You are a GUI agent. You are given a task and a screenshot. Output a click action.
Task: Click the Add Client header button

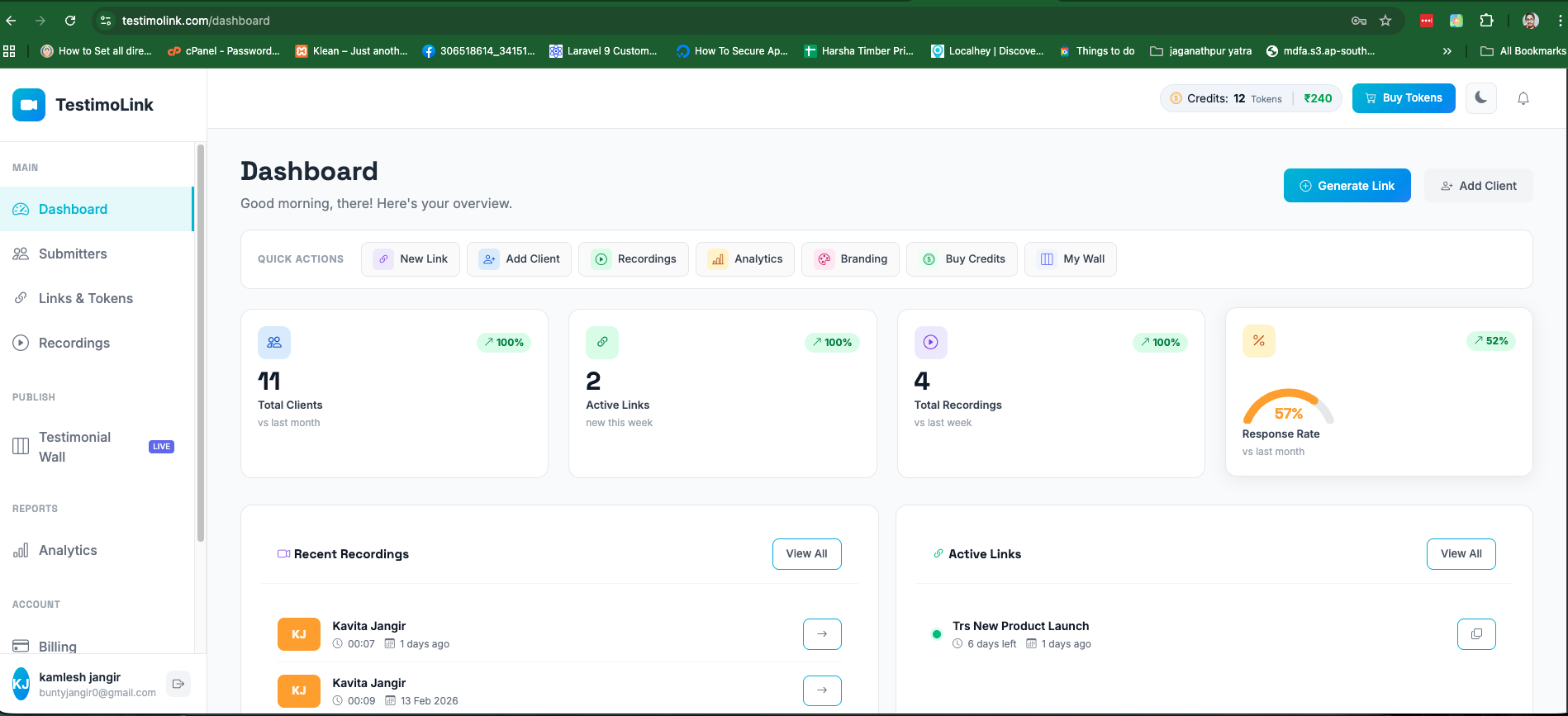point(1478,186)
